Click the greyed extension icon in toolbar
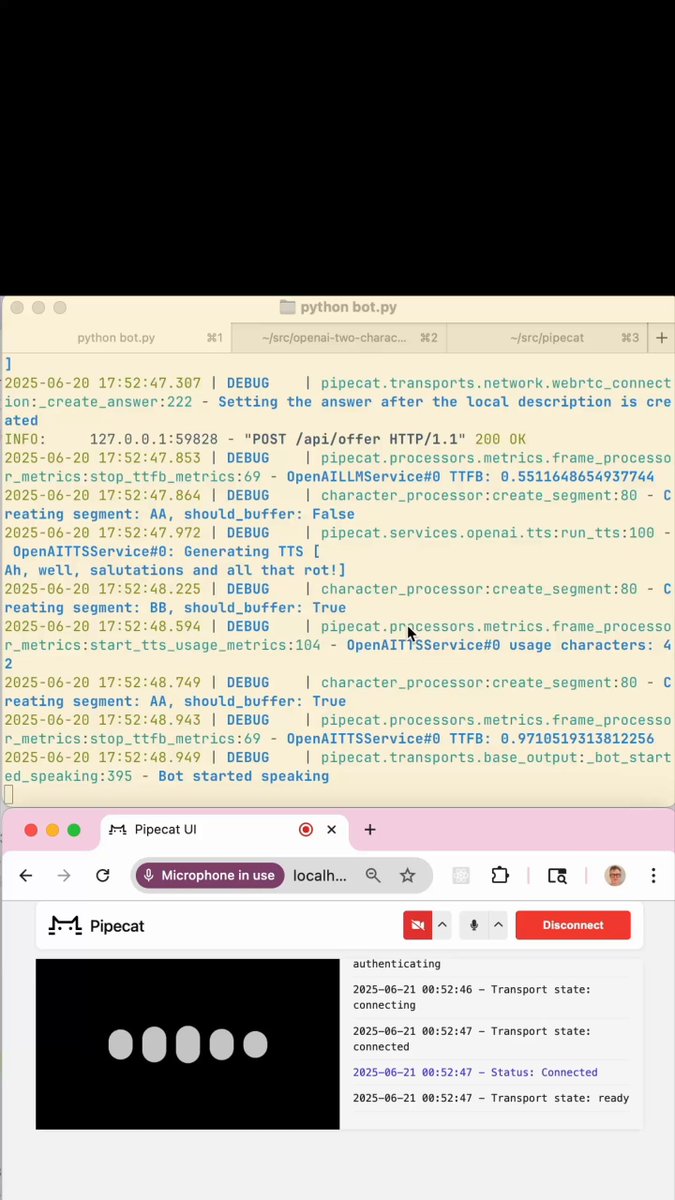 [x=461, y=875]
